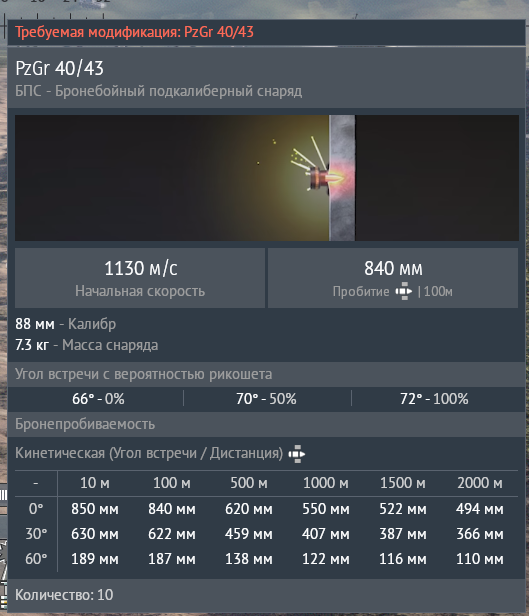
Task: Click the kinetic penetration icon after Дистанция
Action: point(297,454)
